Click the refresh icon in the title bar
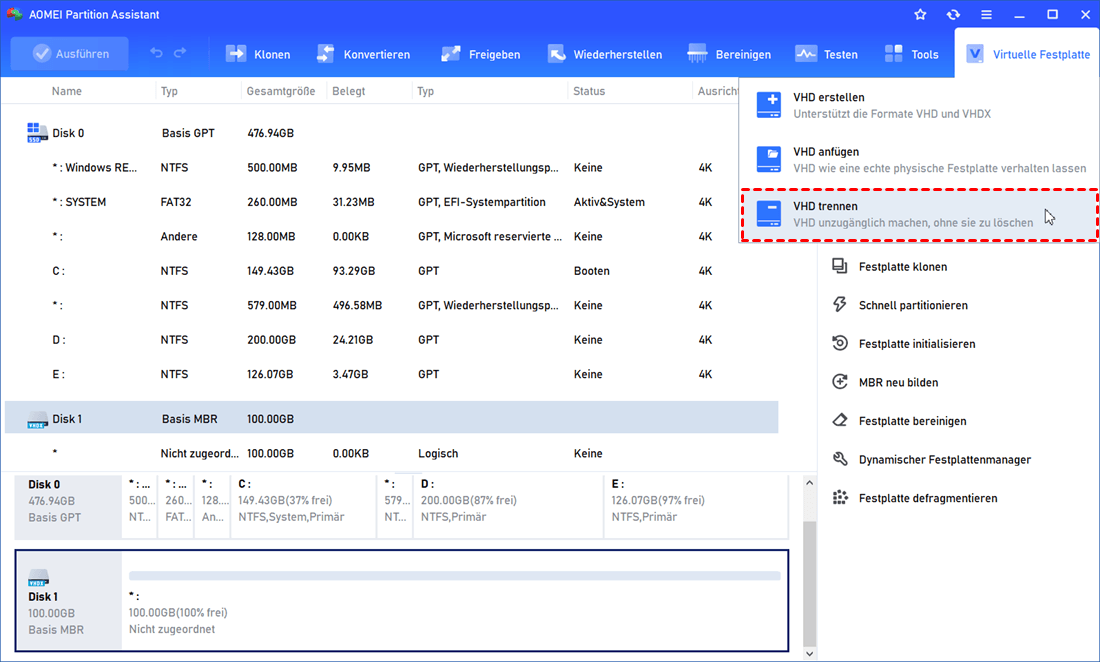The width and height of the screenshot is (1100, 662). click(953, 15)
